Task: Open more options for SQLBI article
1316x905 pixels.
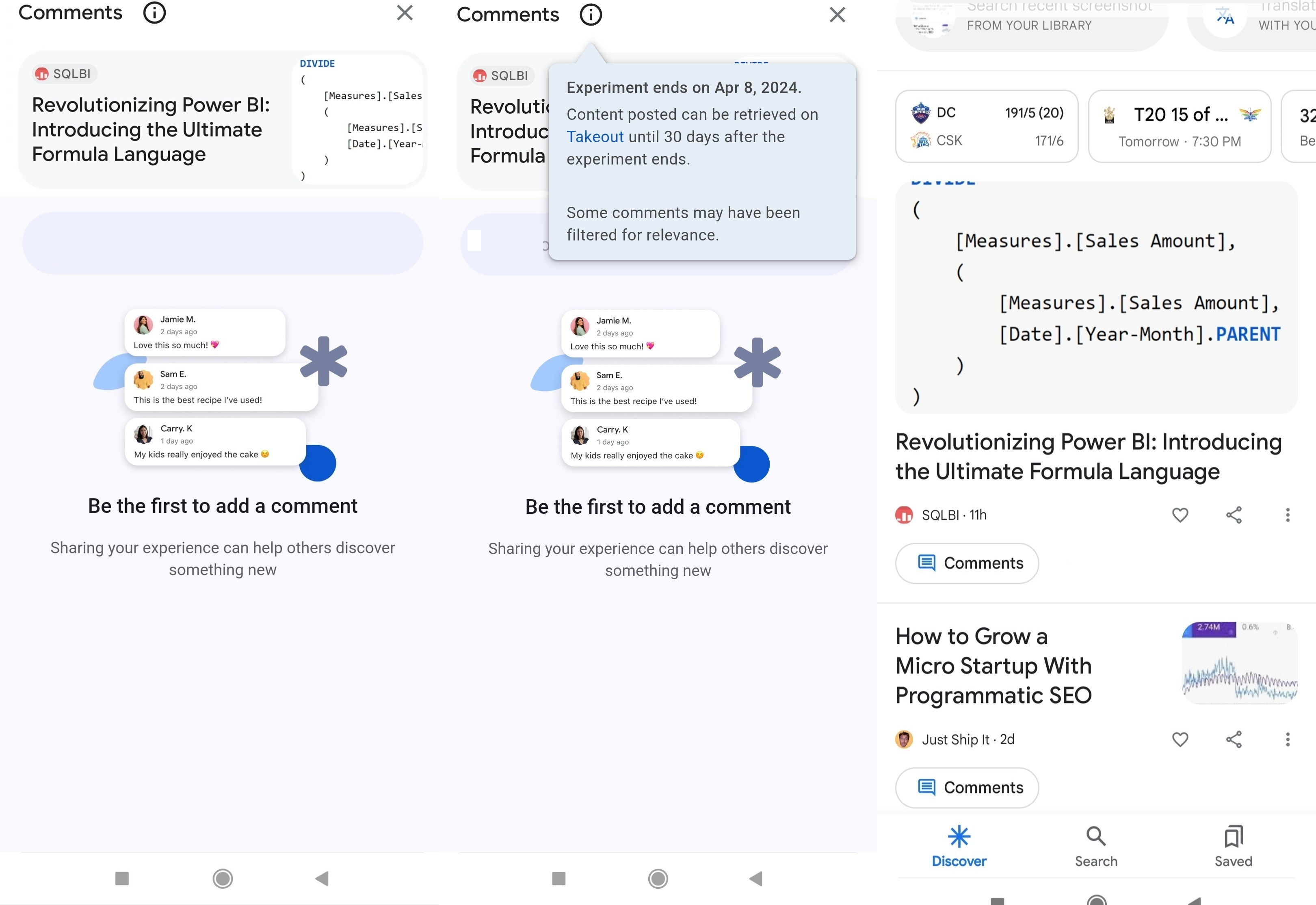Action: (x=1288, y=515)
